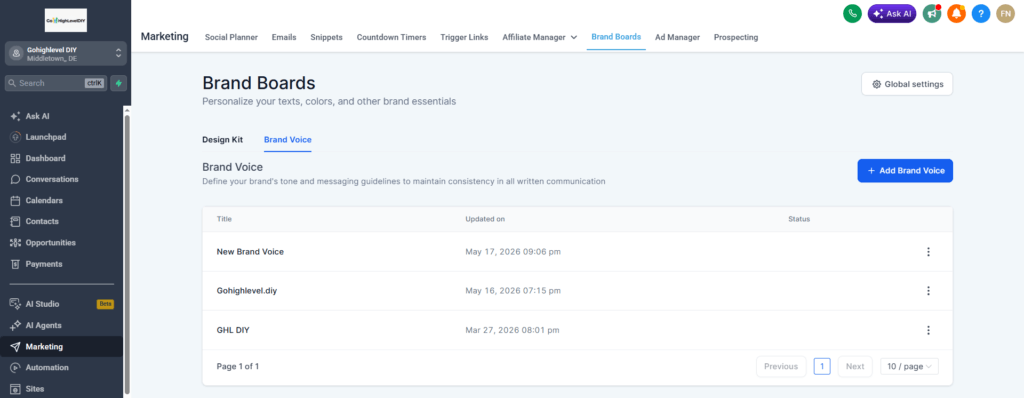Switch to the Social Planner tab

tap(231, 37)
